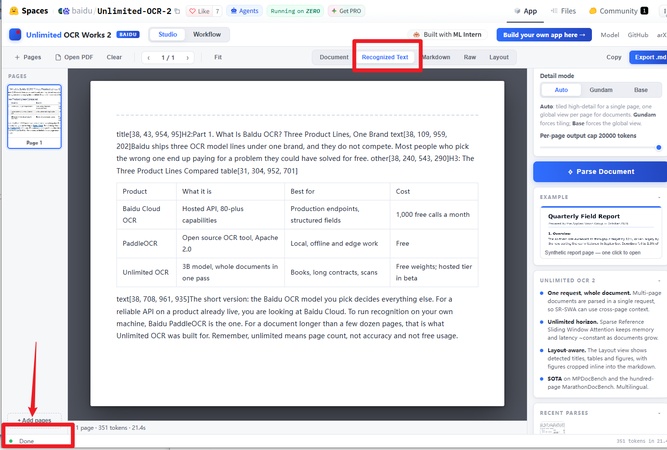This screenshot has width=667, height=450.
Task: Click Built with ML Intern badge
Action: coord(447,35)
